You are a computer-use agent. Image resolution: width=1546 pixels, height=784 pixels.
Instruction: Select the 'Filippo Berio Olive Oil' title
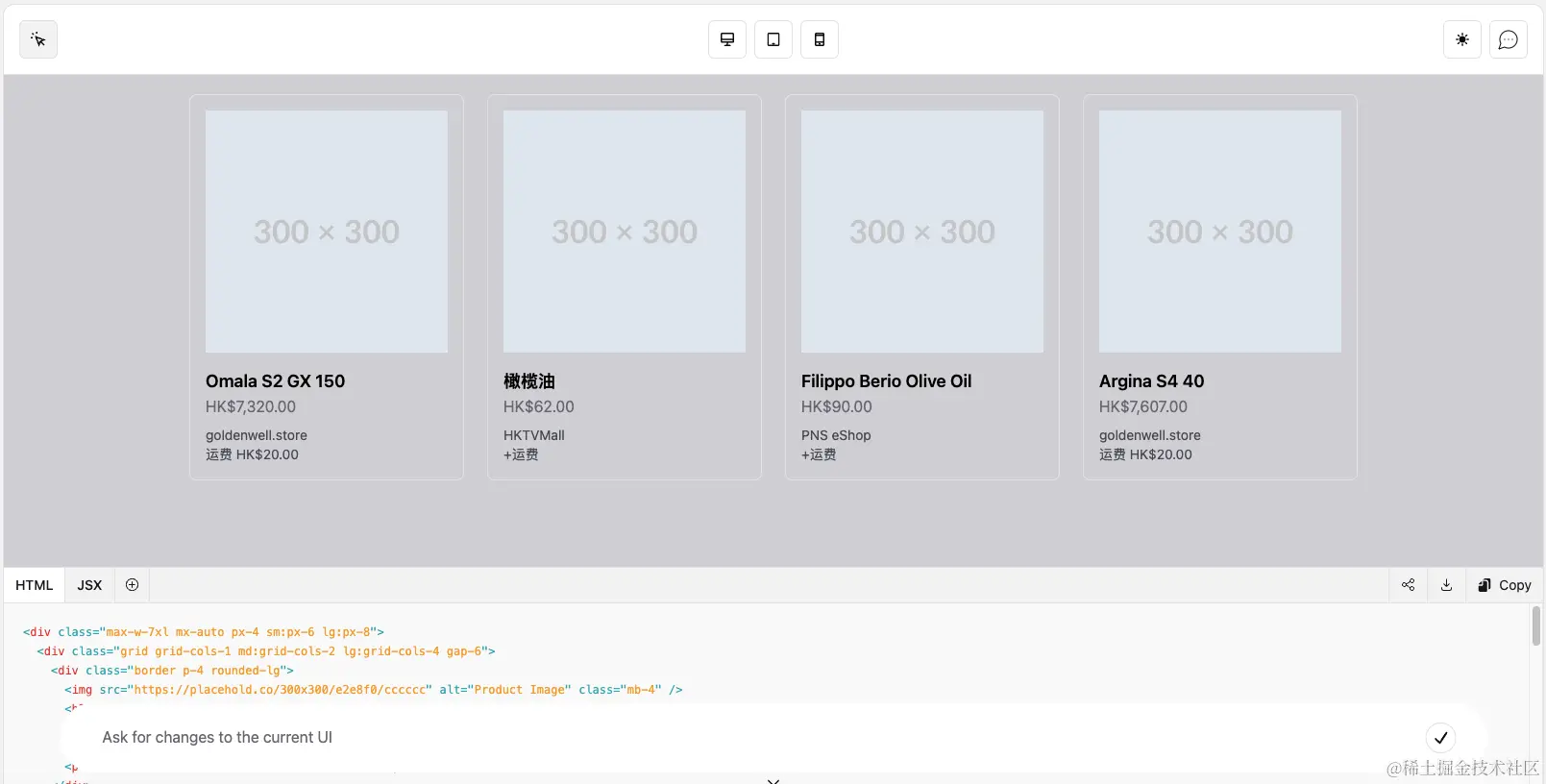(887, 381)
